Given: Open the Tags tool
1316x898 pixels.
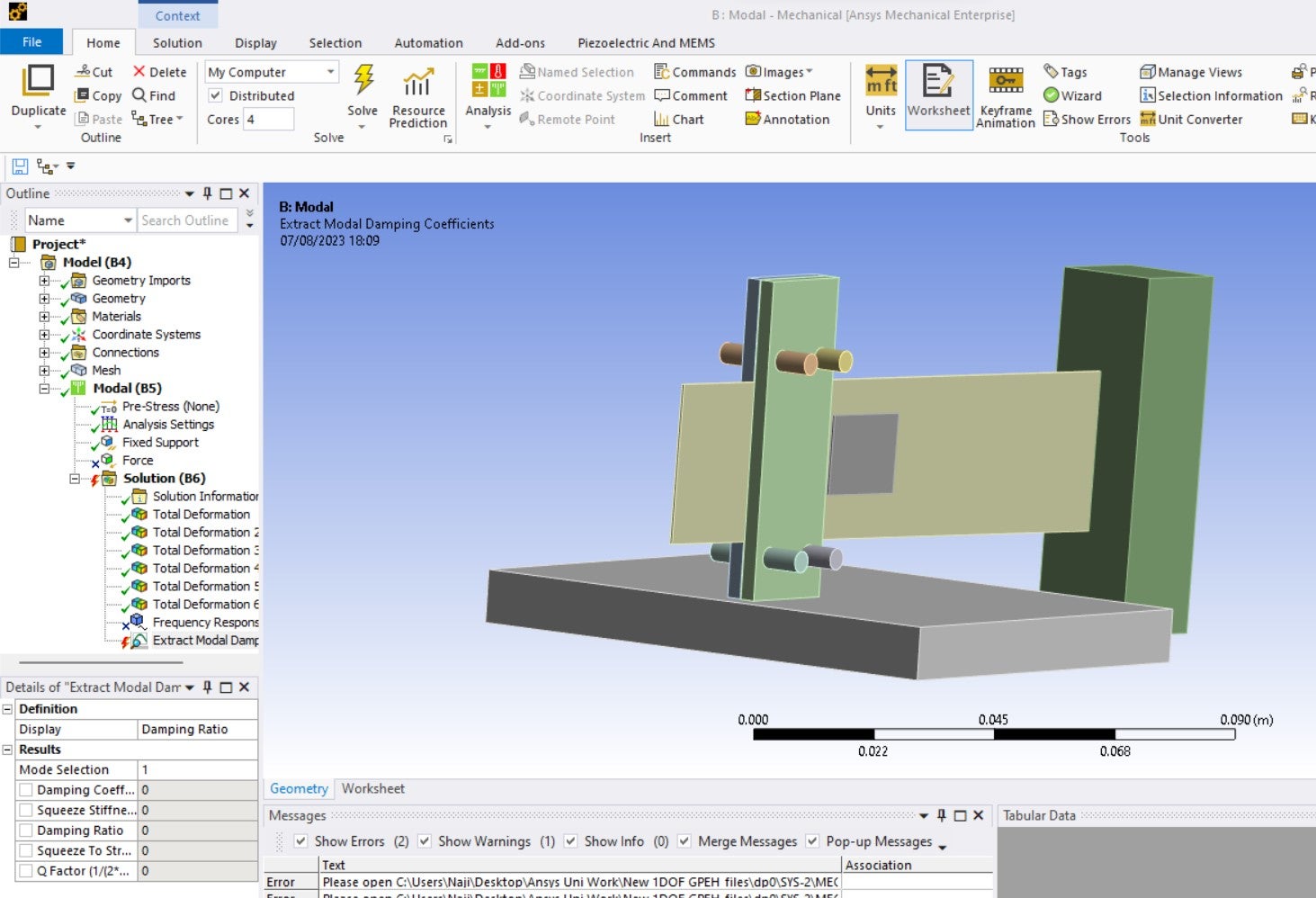Looking at the screenshot, I should click(1065, 72).
